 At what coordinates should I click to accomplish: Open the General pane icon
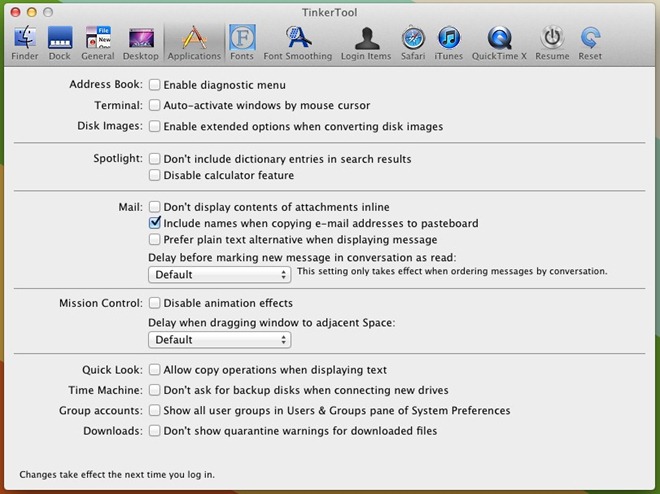pyautogui.click(x=98, y=38)
